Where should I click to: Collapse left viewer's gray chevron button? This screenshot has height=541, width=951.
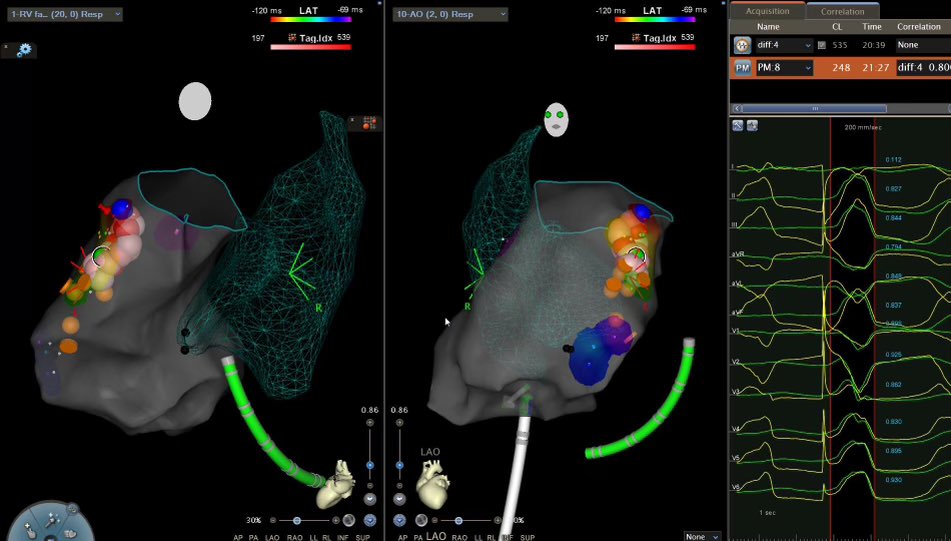[370, 500]
